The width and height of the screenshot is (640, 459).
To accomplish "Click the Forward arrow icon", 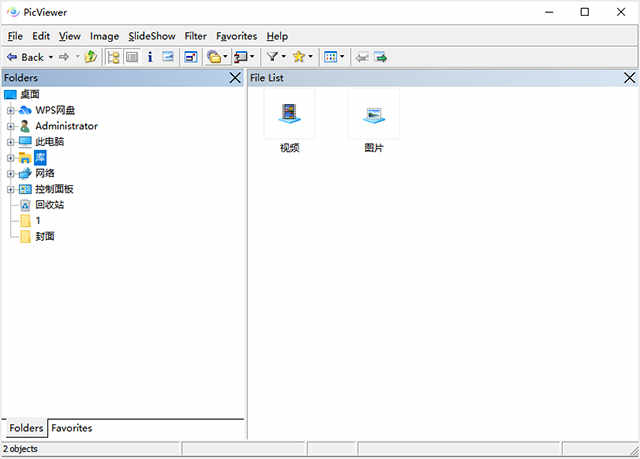I will click(x=64, y=57).
